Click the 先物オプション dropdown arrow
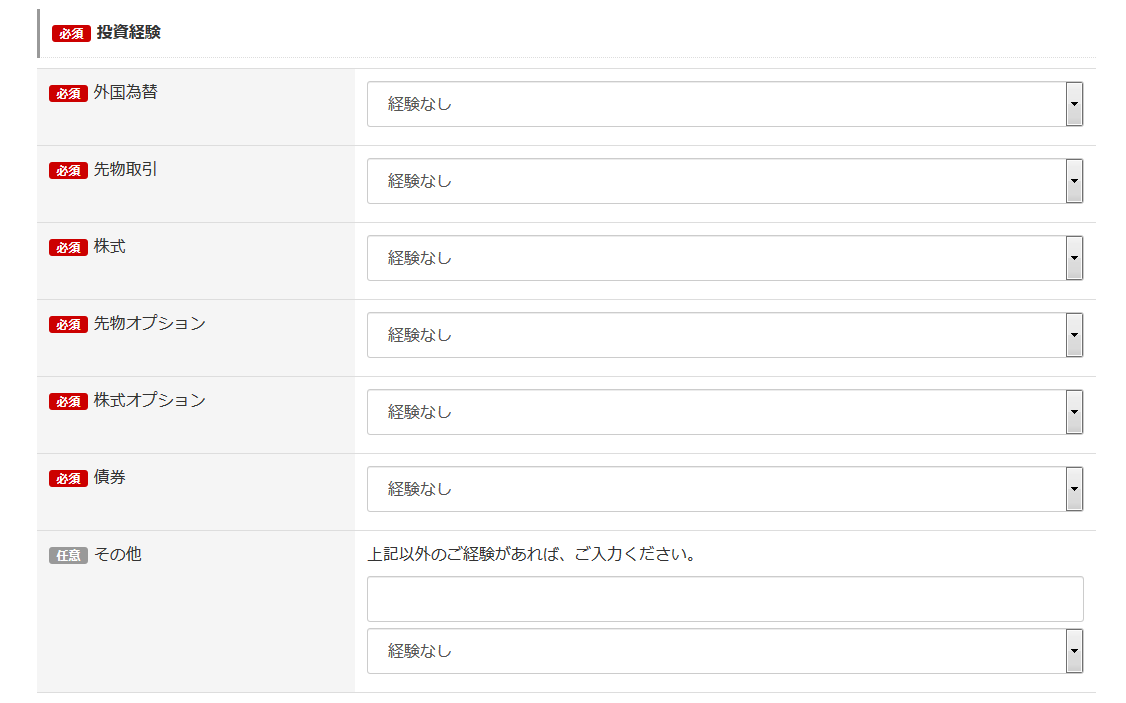The image size is (1126, 703). coord(1073,335)
